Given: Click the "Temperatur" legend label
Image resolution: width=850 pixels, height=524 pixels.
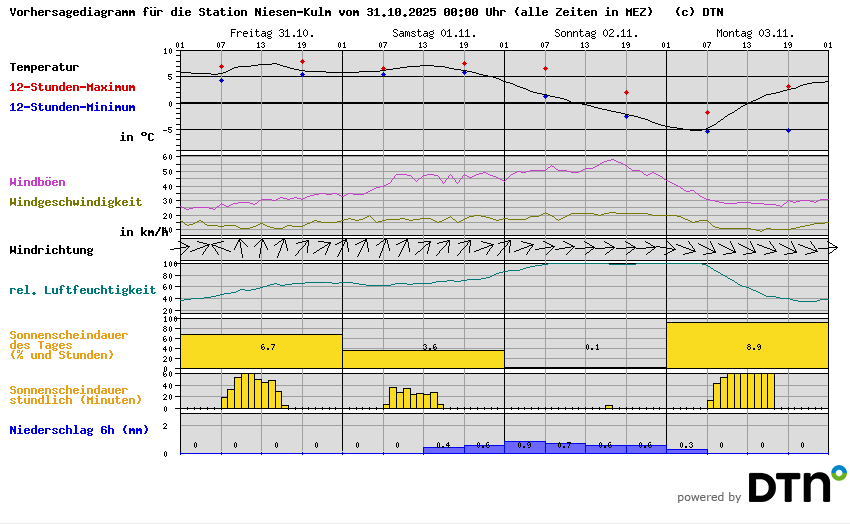Looking at the screenshot, I should pos(44,67).
